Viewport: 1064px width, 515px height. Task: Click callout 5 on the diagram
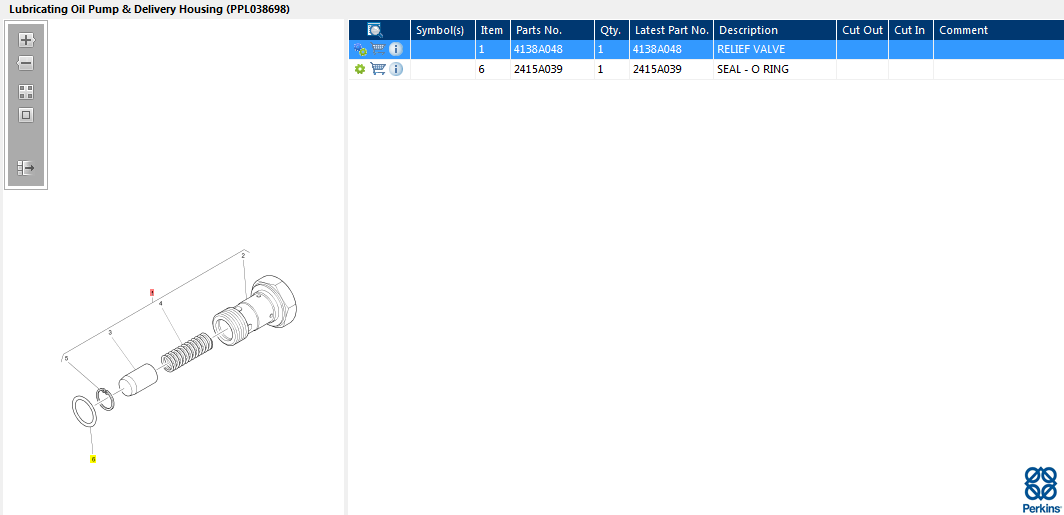click(x=66, y=358)
